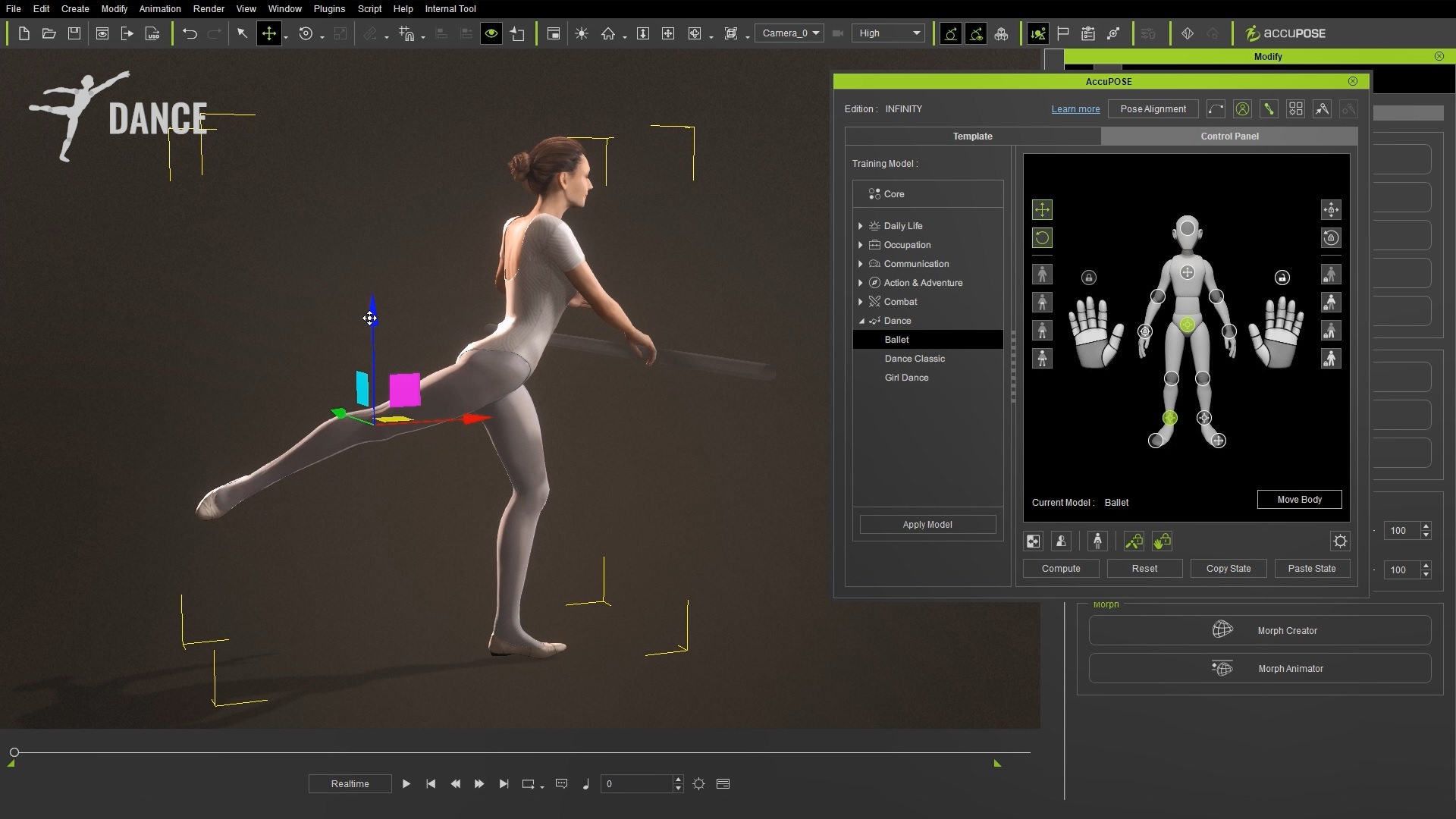The width and height of the screenshot is (1456, 819).
Task: Click the Compute button
Action: [x=1061, y=569]
